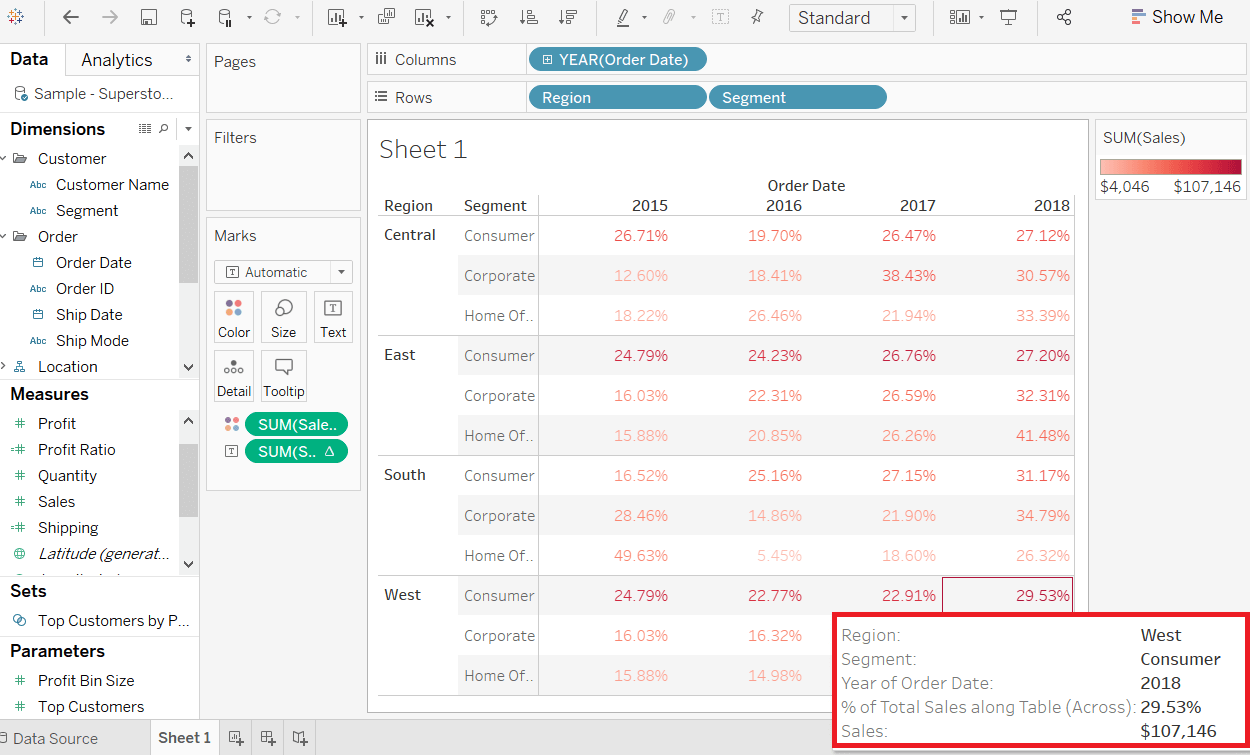Select the Profit Ratio measure field
The width and height of the screenshot is (1250, 755).
click(77, 450)
